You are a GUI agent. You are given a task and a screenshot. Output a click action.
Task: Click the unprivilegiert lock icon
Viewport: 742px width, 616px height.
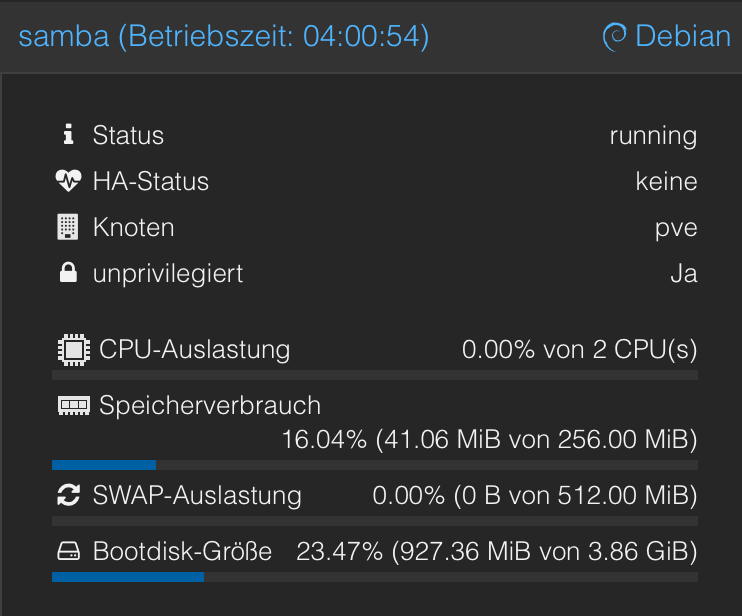68,273
